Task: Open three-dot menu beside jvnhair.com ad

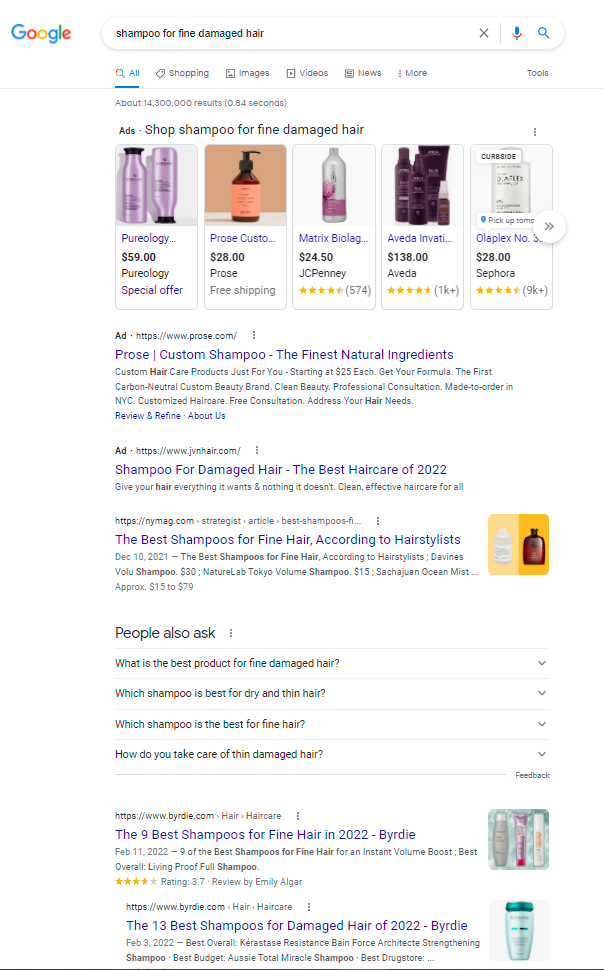Action: pos(257,450)
